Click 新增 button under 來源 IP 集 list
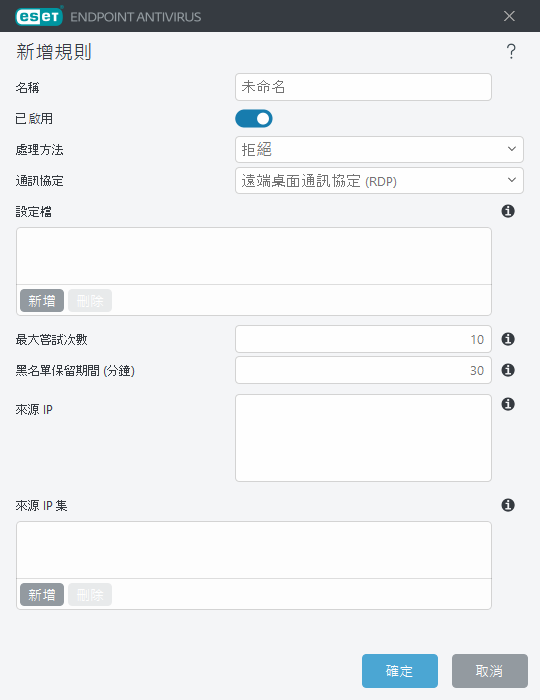 [42, 595]
